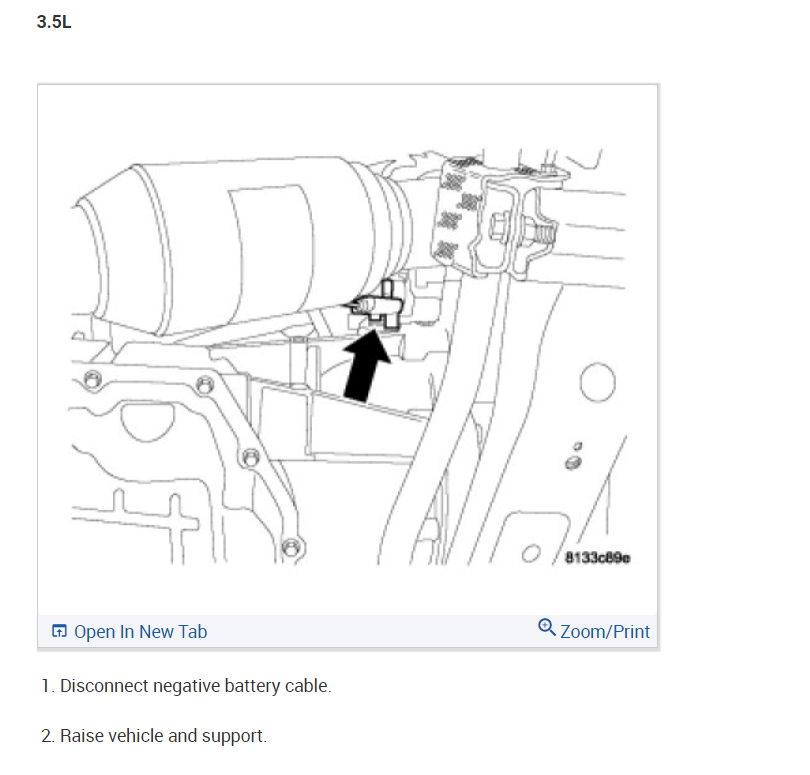Click the top-left bolt on the oil pan flange
Image resolution: width=810 pixels, height=775 pixels.
92,380
